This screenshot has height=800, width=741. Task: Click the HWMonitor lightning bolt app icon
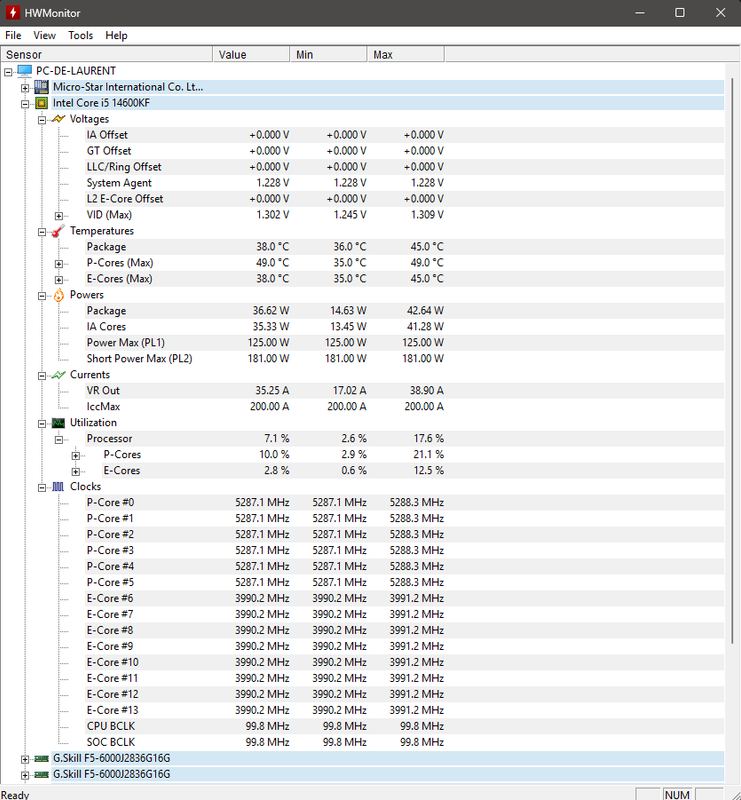pyautogui.click(x=13, y=12)
